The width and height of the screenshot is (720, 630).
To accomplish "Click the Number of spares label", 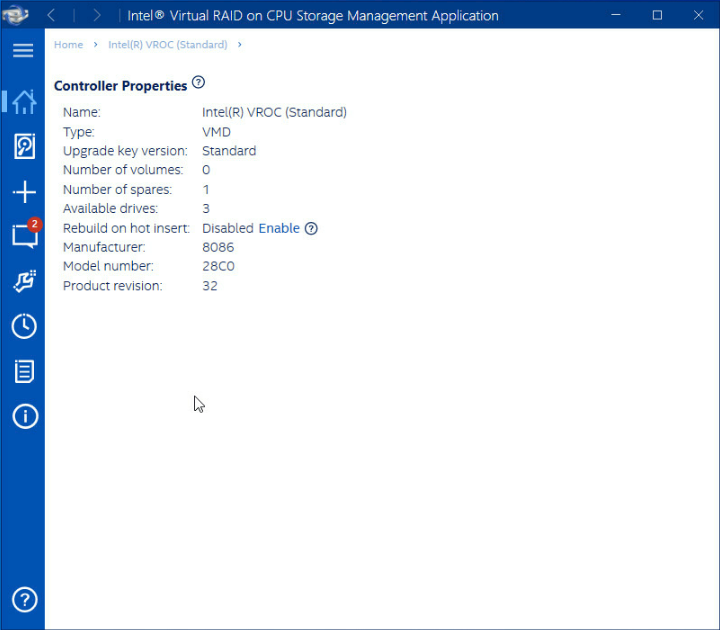I will point(118,190).
